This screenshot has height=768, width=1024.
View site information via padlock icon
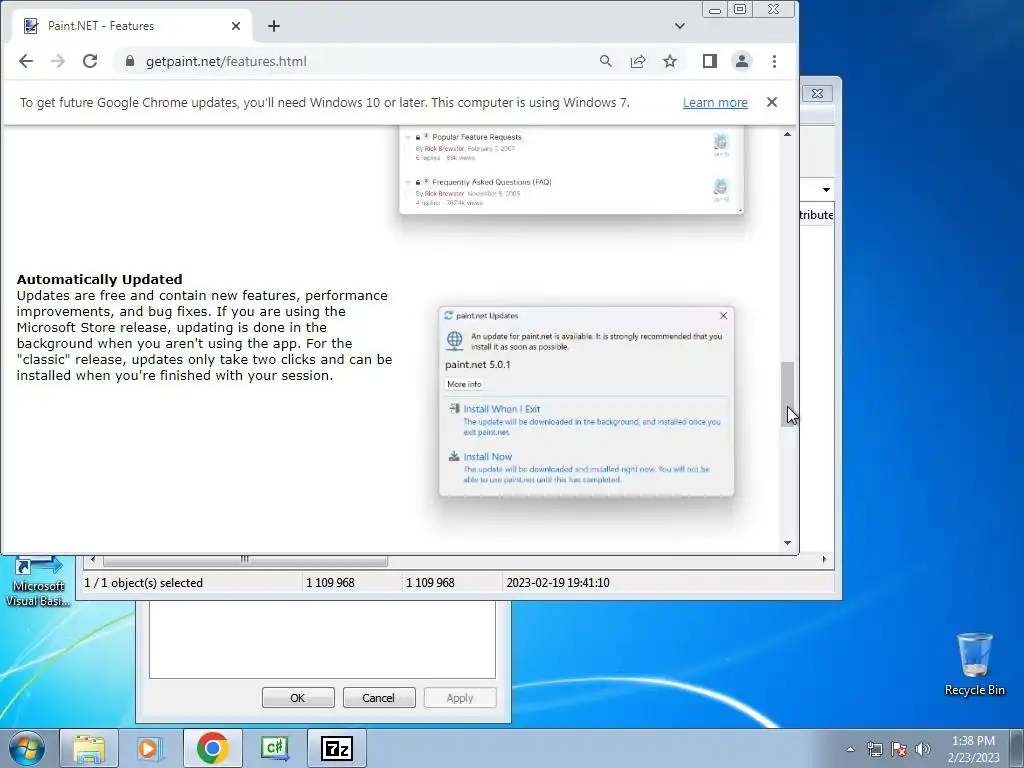point(130,61)
